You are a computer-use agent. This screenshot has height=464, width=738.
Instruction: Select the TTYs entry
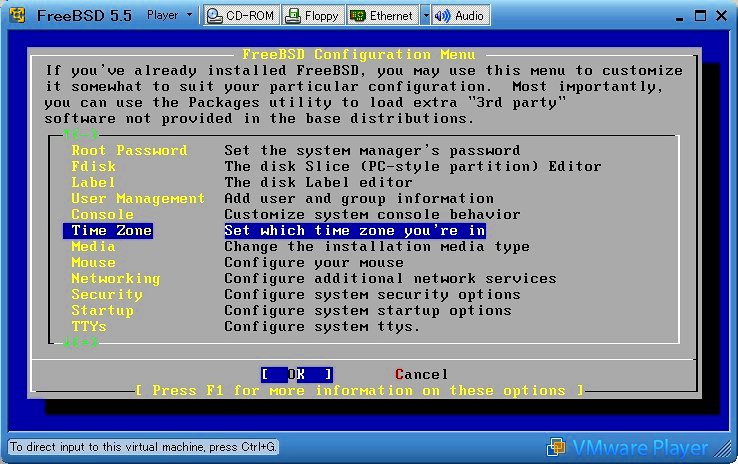(x=88, y=326)
